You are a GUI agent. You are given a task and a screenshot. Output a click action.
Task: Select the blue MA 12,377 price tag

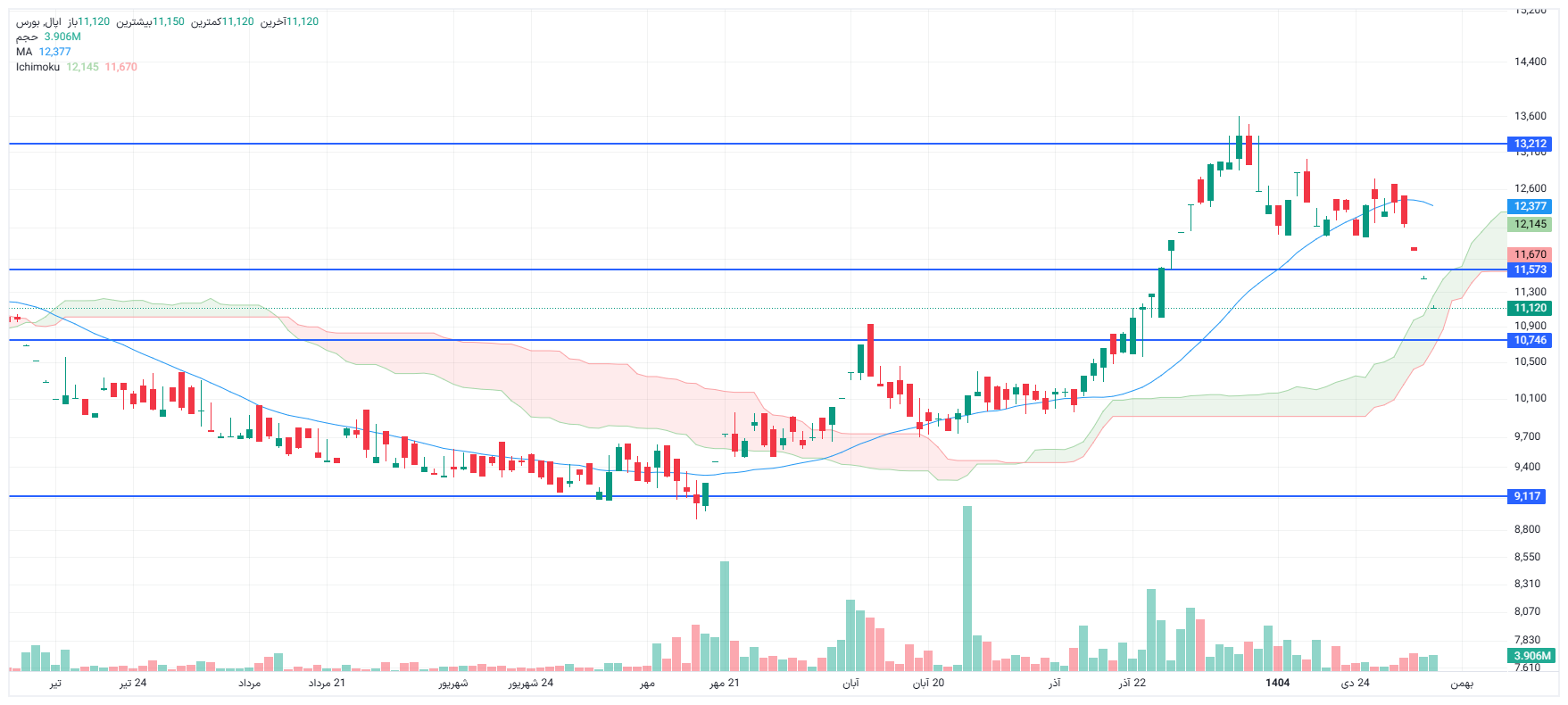1530,206
